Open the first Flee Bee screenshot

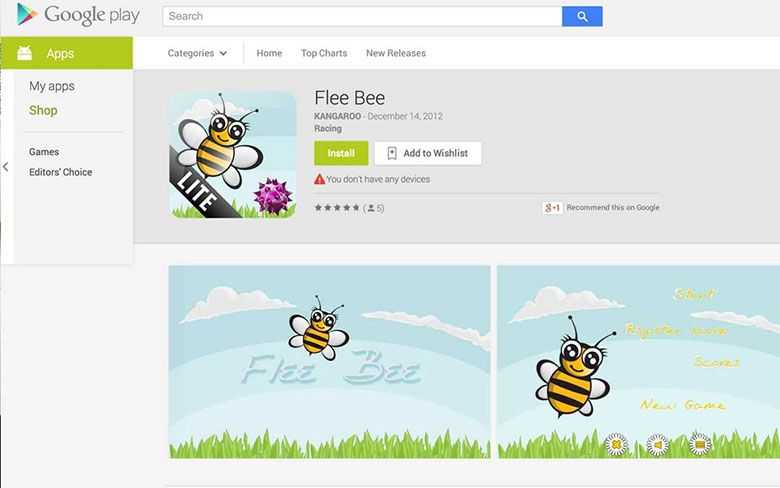tap(329, 362)
